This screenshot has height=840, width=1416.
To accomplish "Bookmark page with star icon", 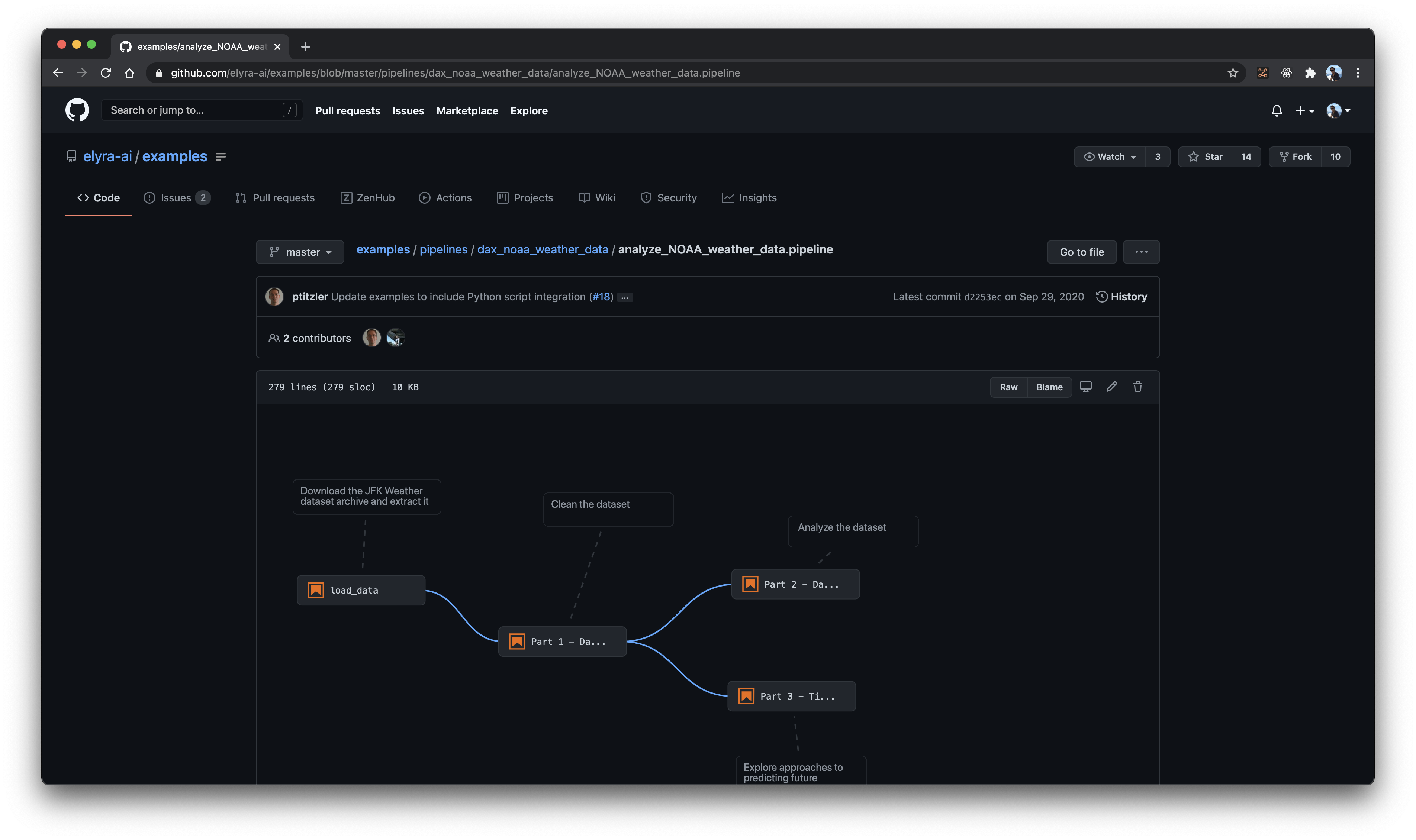I will [1233, 73].
